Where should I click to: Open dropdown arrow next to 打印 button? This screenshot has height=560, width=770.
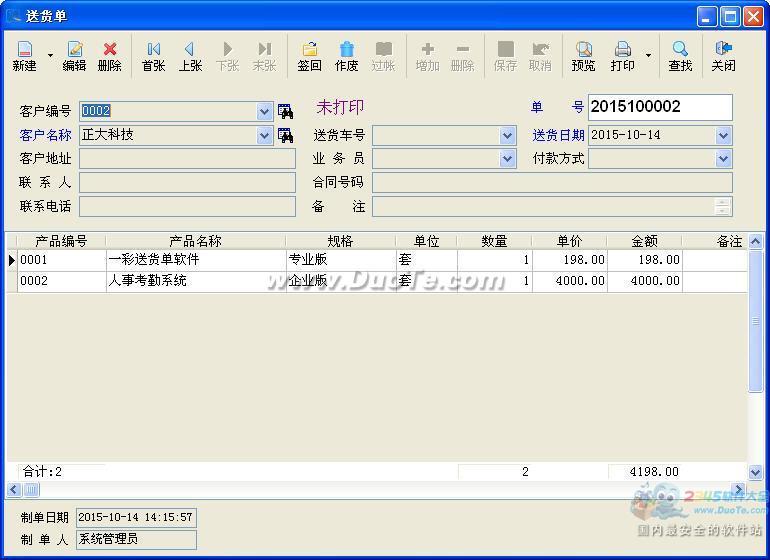pos(648,57)
